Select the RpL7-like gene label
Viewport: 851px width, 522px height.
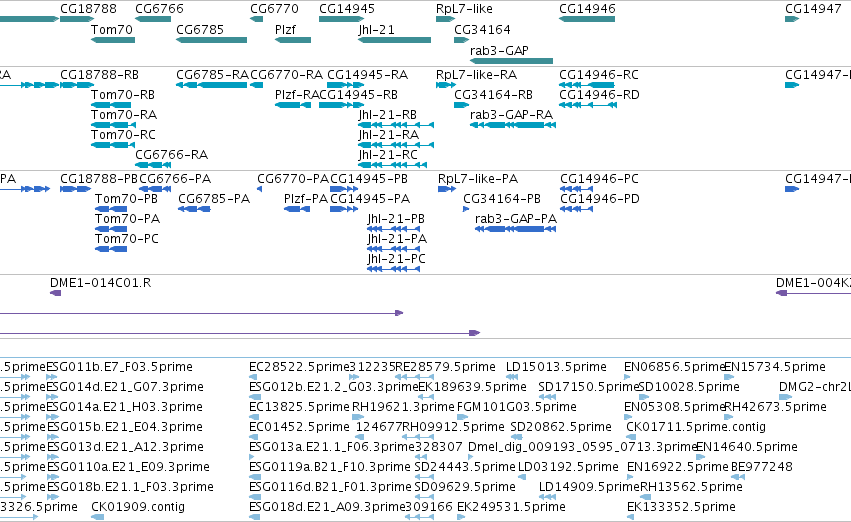pos(464,9)
